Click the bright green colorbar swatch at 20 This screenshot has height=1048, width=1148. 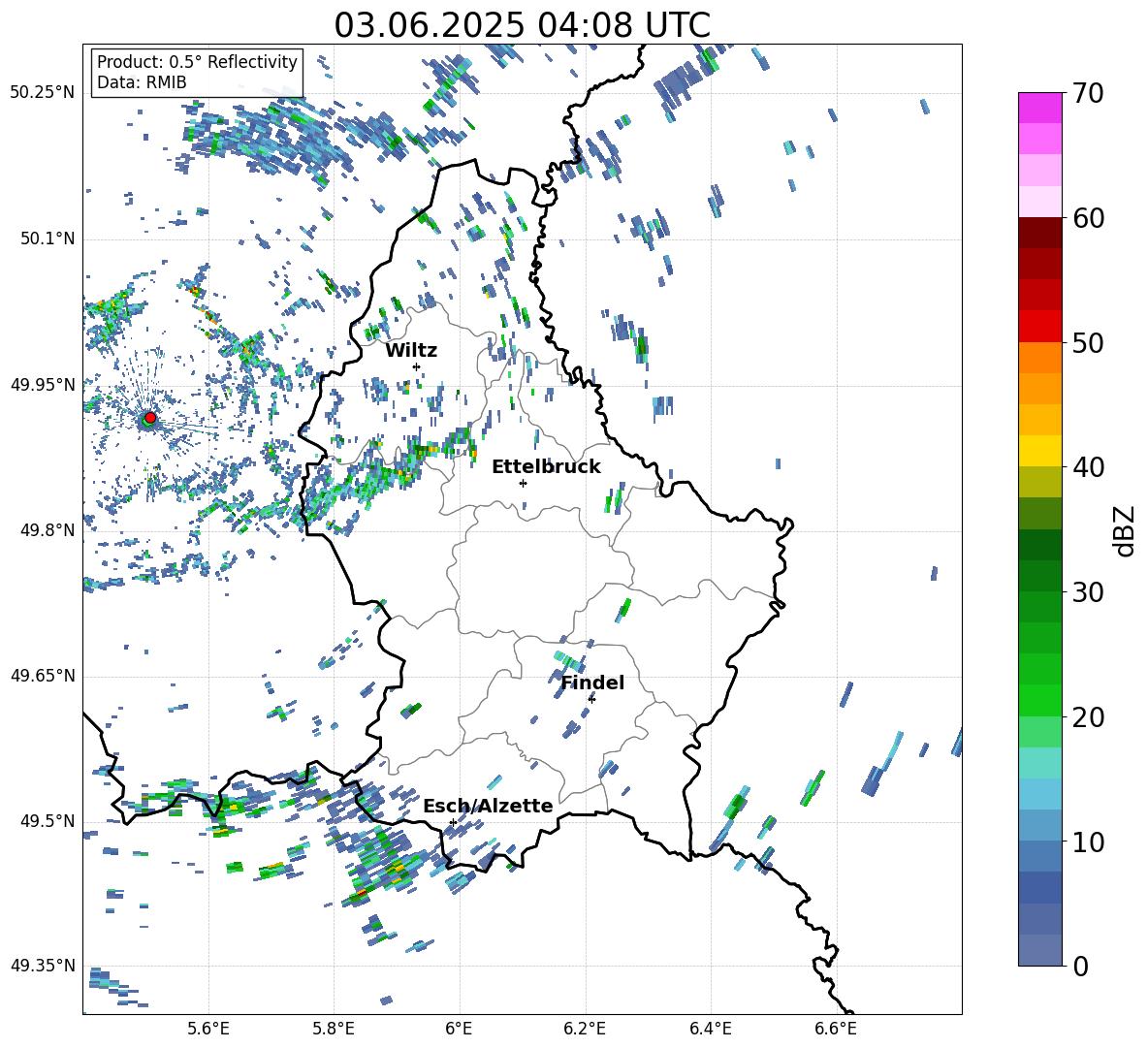click(x=1039, y=700)
